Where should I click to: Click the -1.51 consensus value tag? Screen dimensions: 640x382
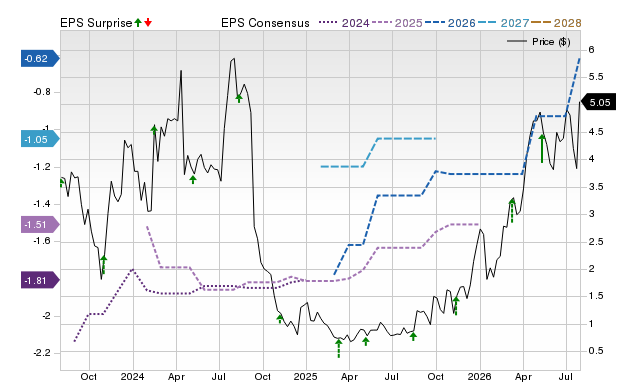coord(40,224)
